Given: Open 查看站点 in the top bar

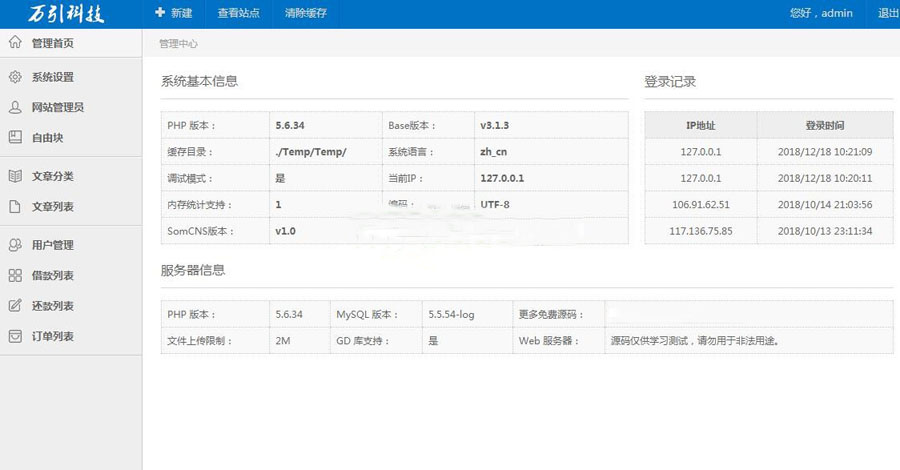Looking at the screenshot, I should (238, 14).
